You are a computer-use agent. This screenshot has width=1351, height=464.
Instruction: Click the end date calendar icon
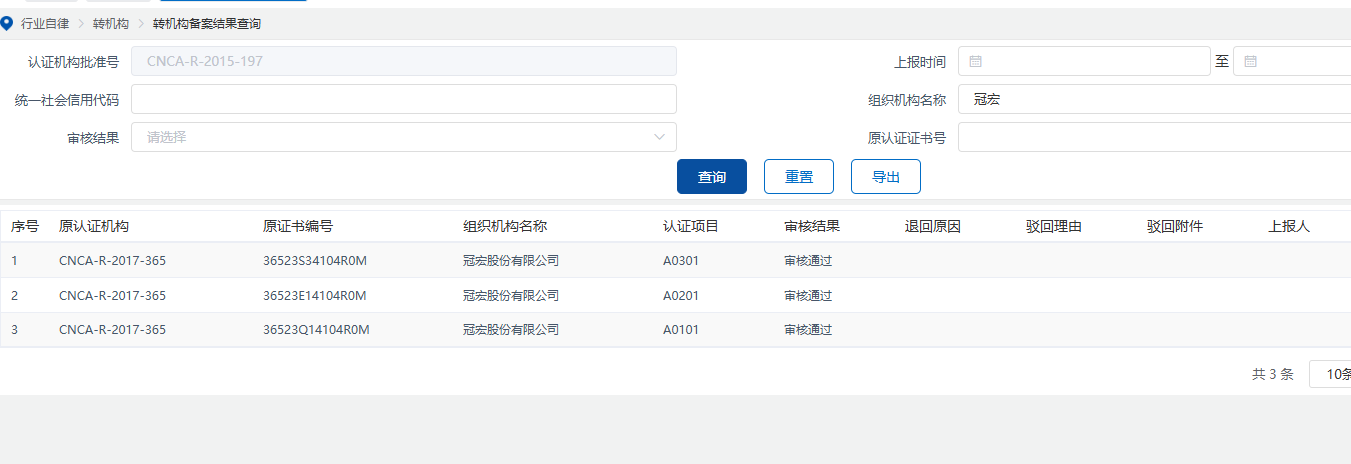click(x=1250, y=61)
